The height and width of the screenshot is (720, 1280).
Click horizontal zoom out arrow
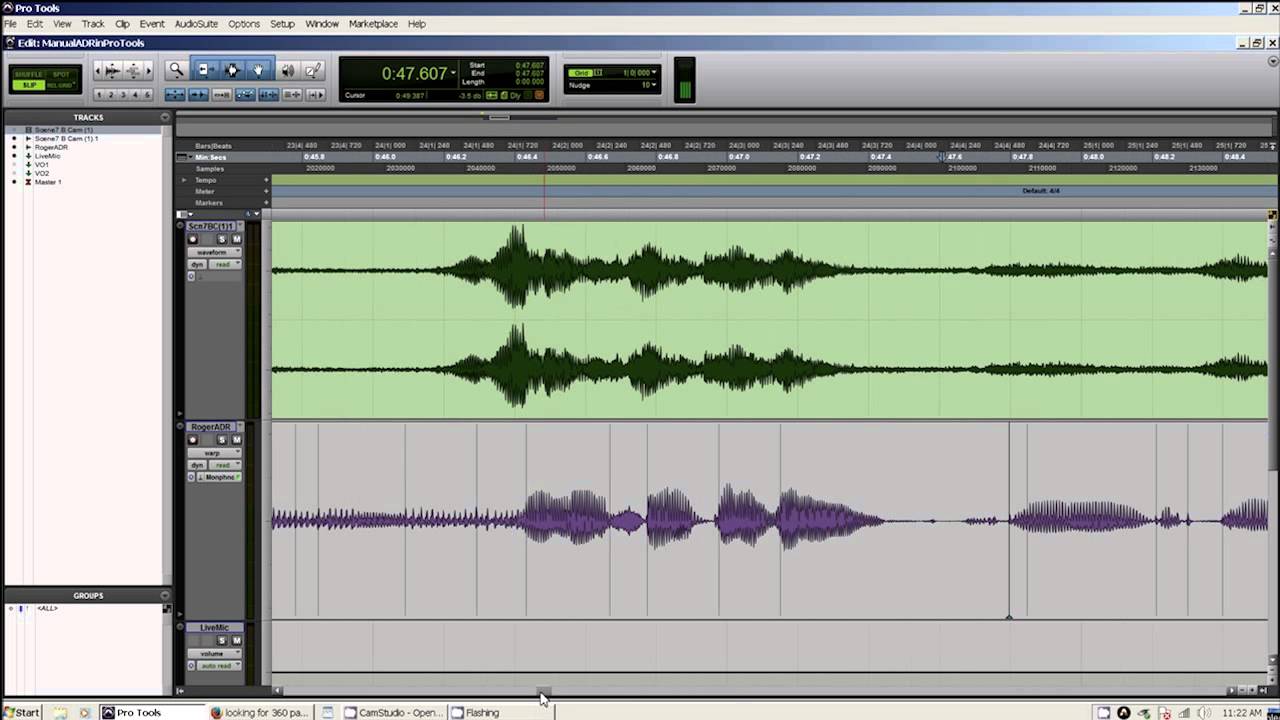point(98,70)
